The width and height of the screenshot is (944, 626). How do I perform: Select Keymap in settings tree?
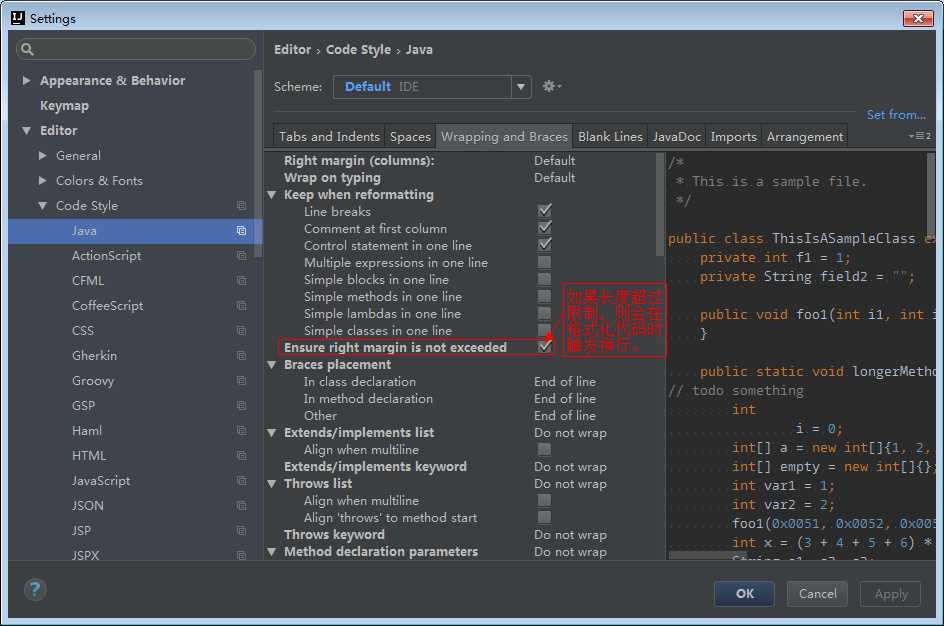click(x=64, y=105)
